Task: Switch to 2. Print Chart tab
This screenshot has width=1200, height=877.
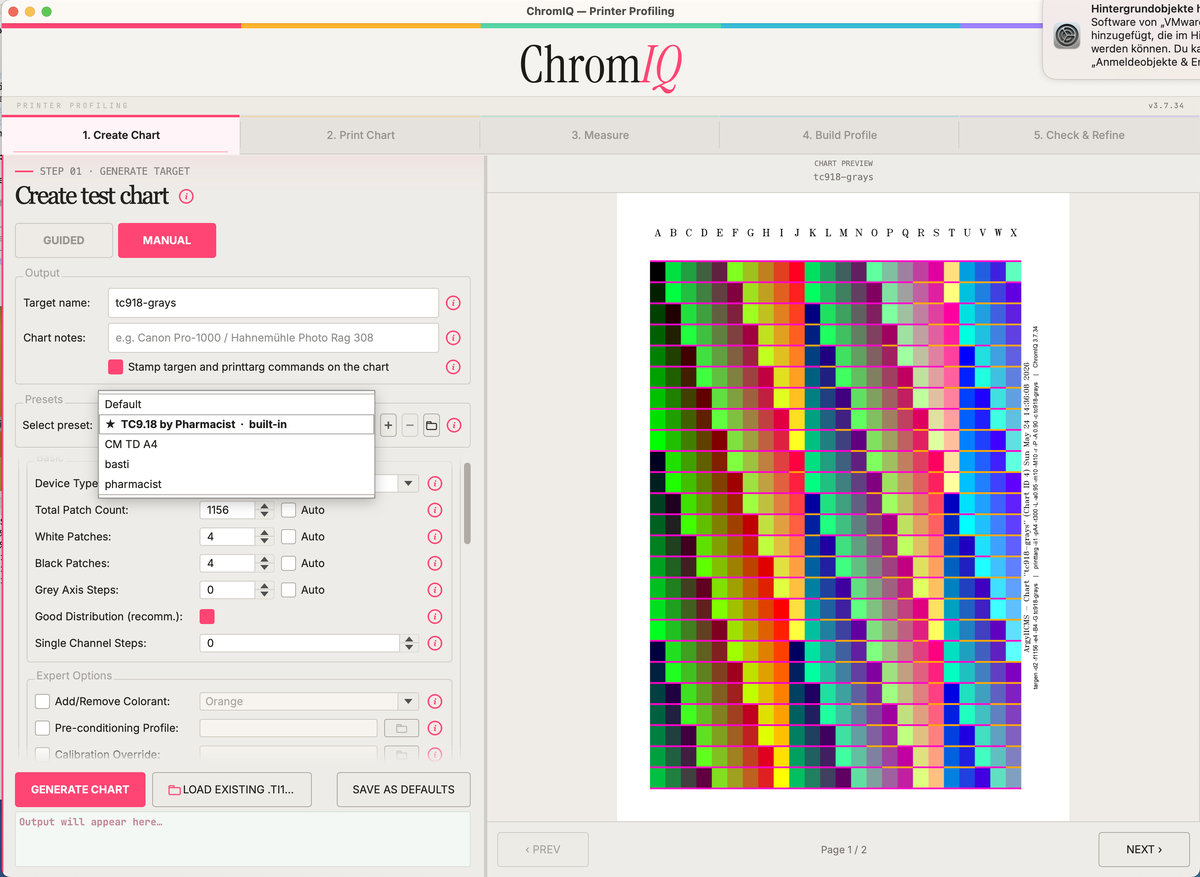Action: (360, 135)
